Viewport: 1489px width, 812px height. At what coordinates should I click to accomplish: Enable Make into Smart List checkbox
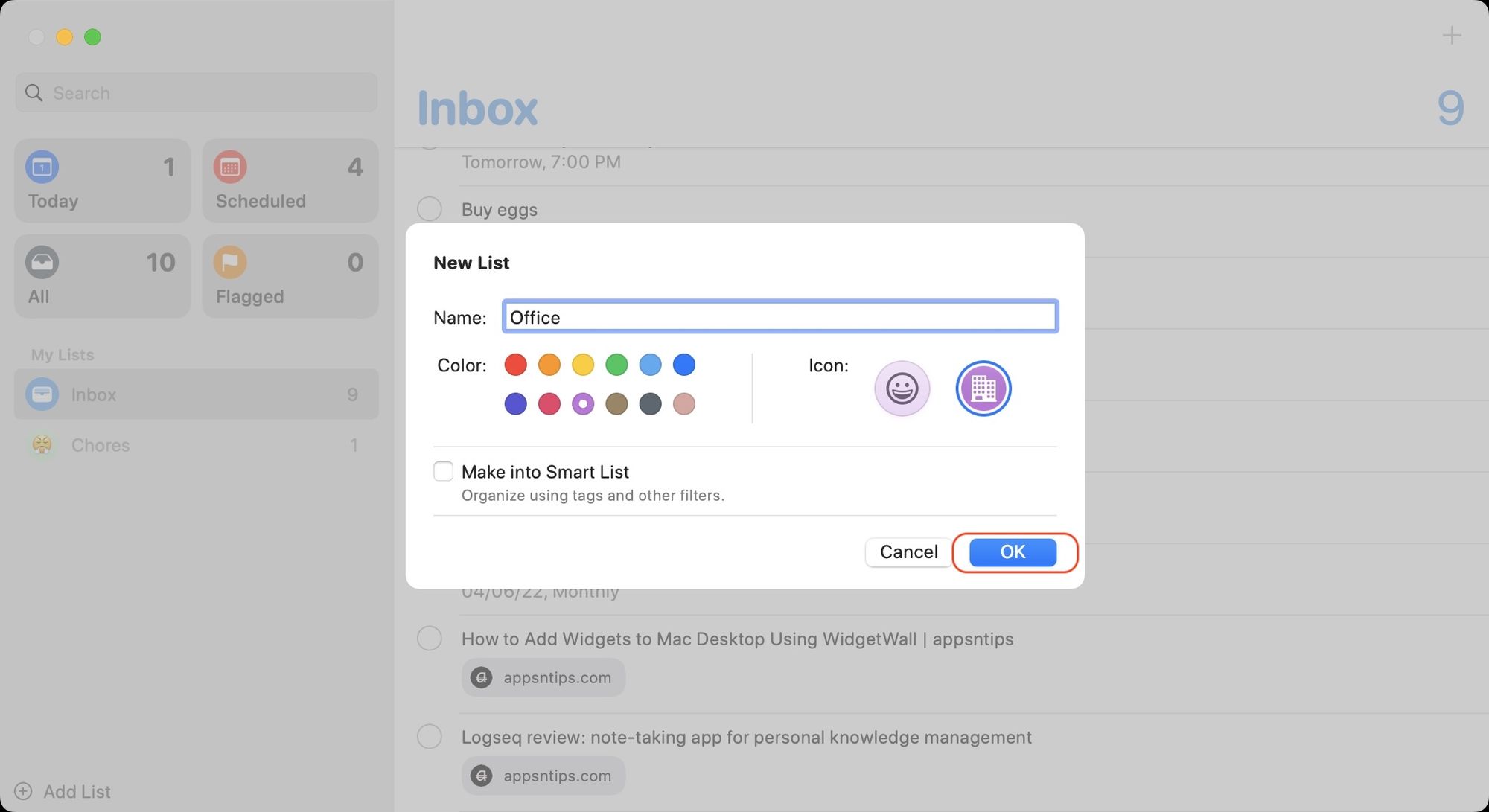pyautogui.click(x=442, y=471)
